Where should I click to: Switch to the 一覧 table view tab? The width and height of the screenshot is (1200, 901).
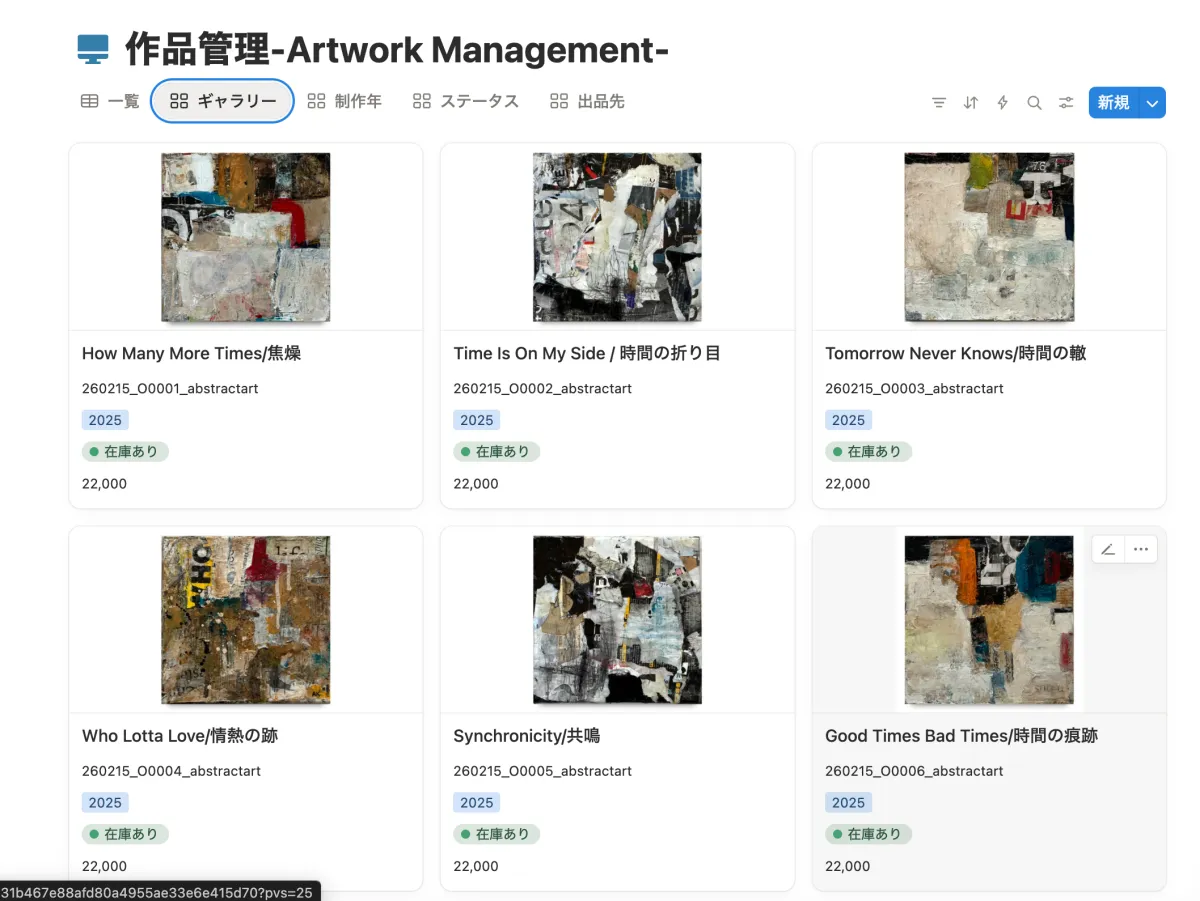tap(110, 101)
